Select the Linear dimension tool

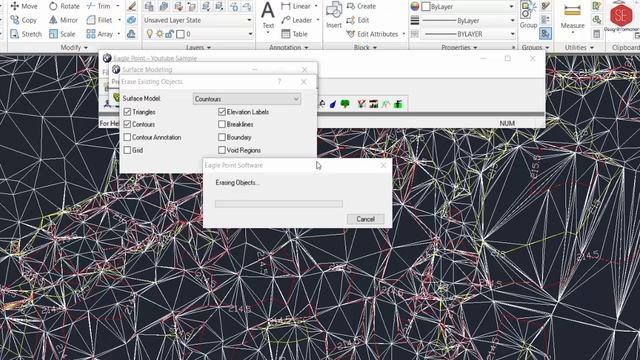pyautogui.click(x=296, y=6)
